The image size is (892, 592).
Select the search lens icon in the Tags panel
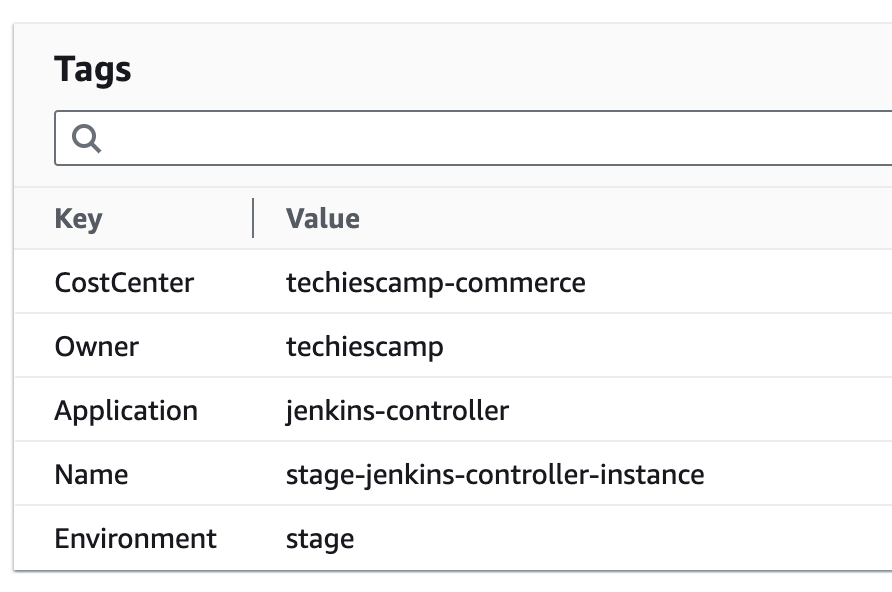86,138
